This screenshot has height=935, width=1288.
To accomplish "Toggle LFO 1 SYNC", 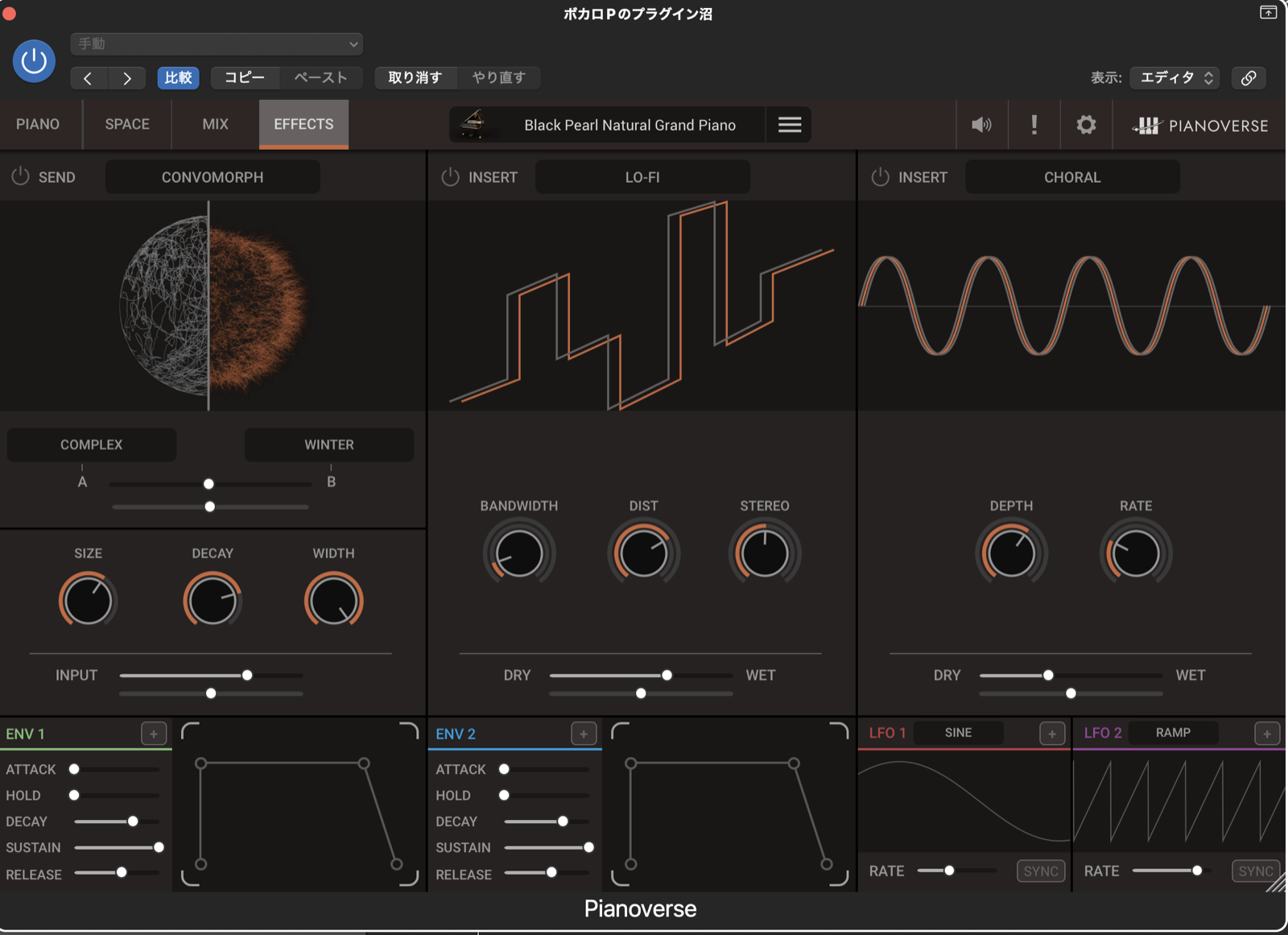I will pyautogui.click(x=1041, y=871).
